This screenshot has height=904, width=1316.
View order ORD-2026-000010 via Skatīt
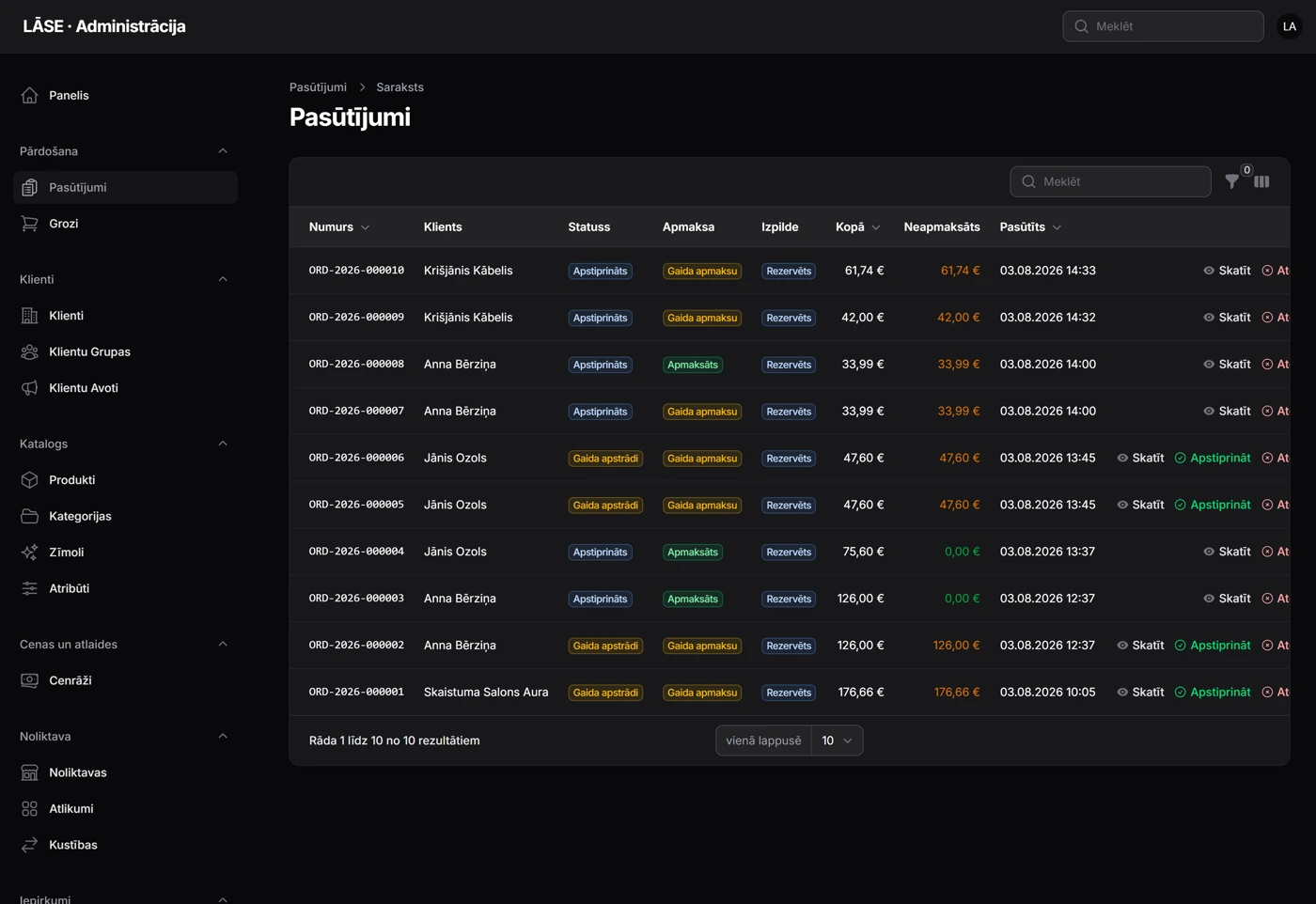click(x=1227, y=271)
